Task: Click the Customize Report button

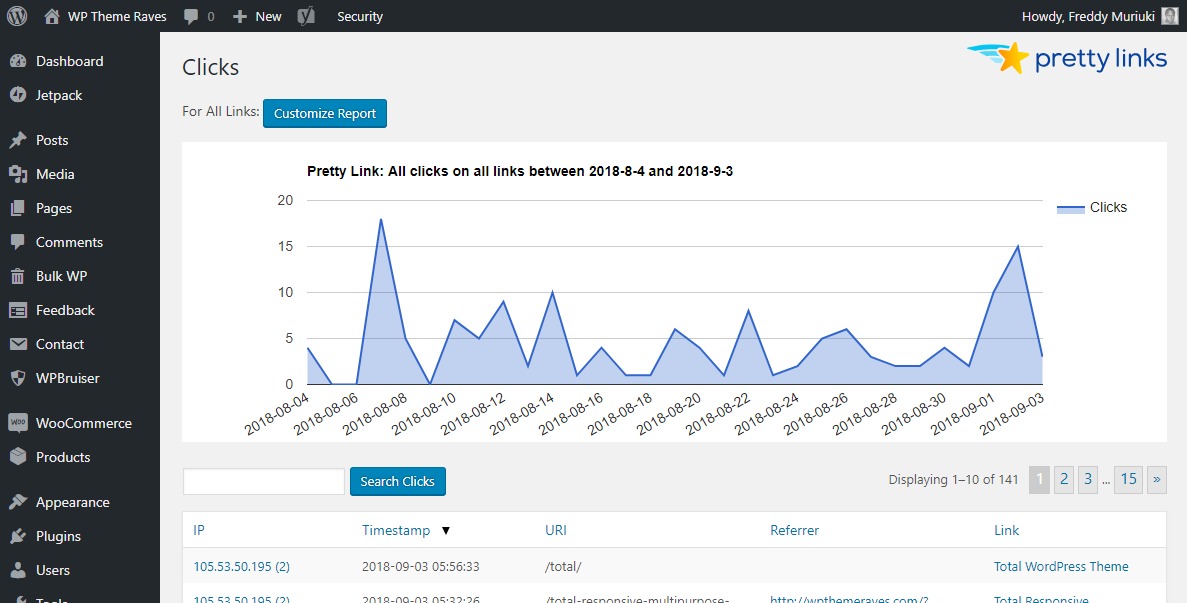Action: [325, 113]
